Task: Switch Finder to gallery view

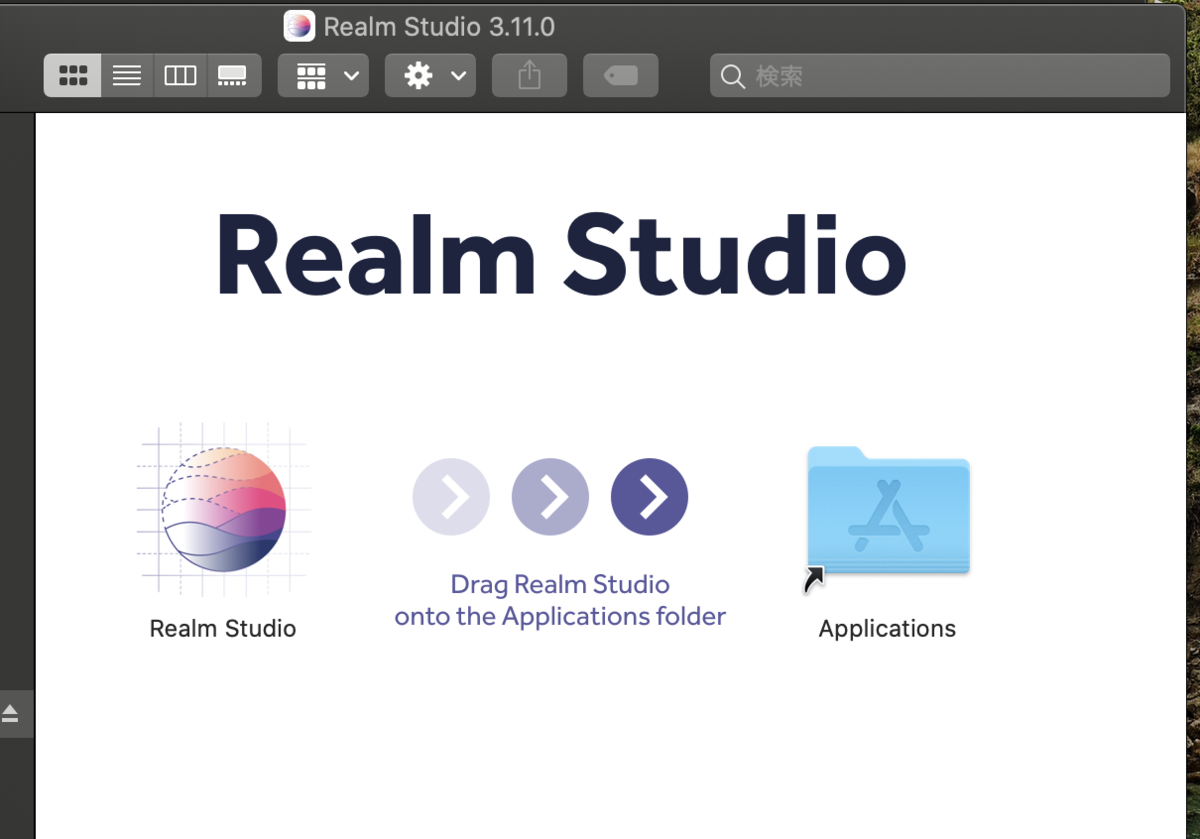Action: (234, 76)
